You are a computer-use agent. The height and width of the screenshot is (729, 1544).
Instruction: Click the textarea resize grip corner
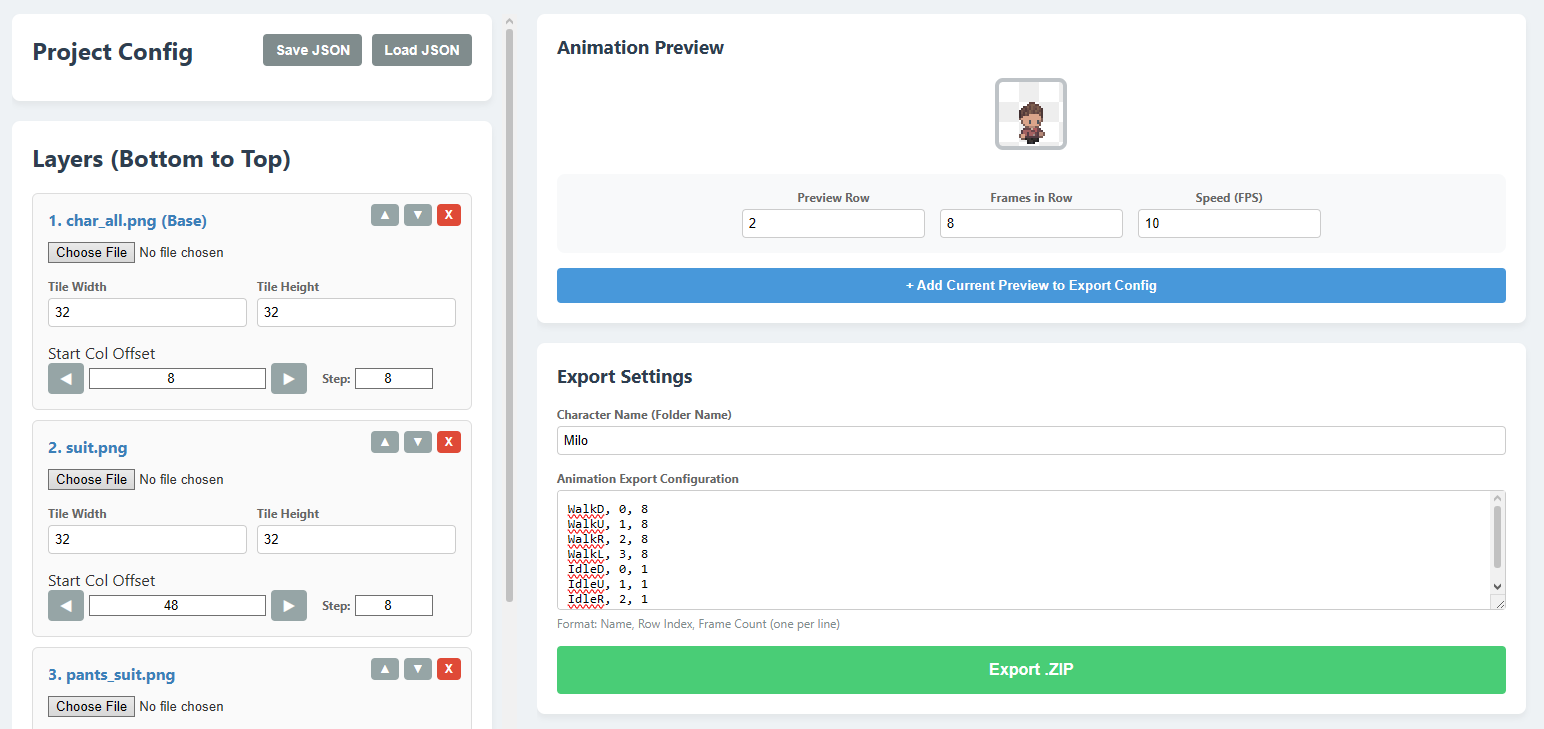pyautogui.click(x=1498, y=602)
